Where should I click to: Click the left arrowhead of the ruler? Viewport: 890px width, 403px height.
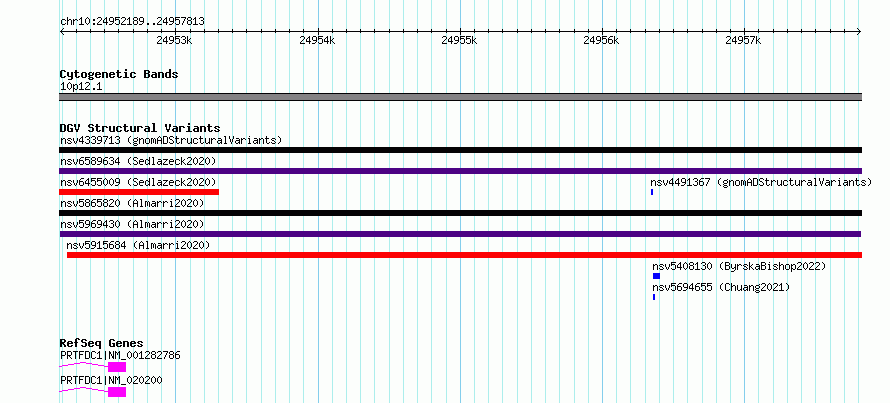62,32
